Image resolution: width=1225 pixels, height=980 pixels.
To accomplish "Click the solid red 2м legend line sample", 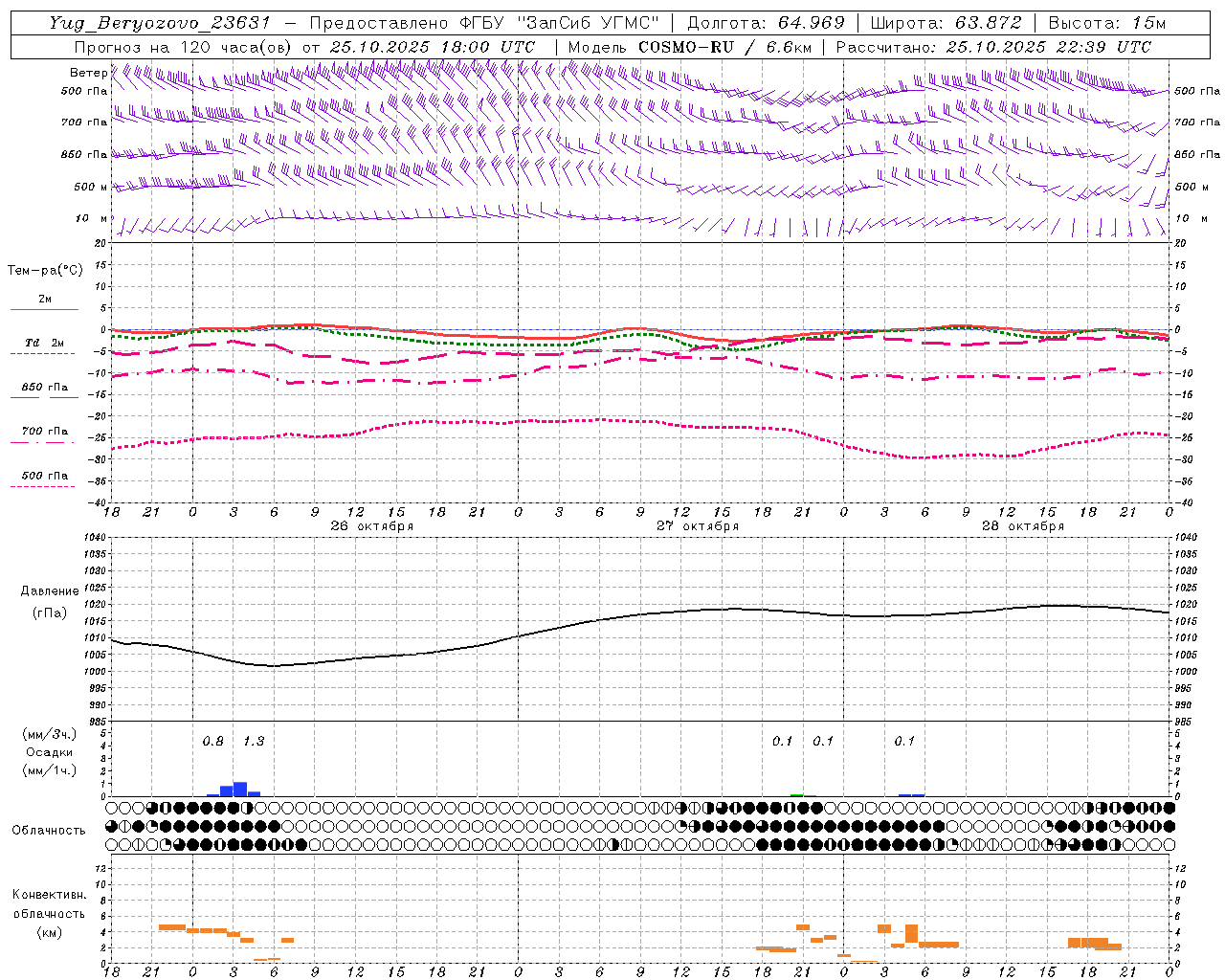I will [44, 309].
